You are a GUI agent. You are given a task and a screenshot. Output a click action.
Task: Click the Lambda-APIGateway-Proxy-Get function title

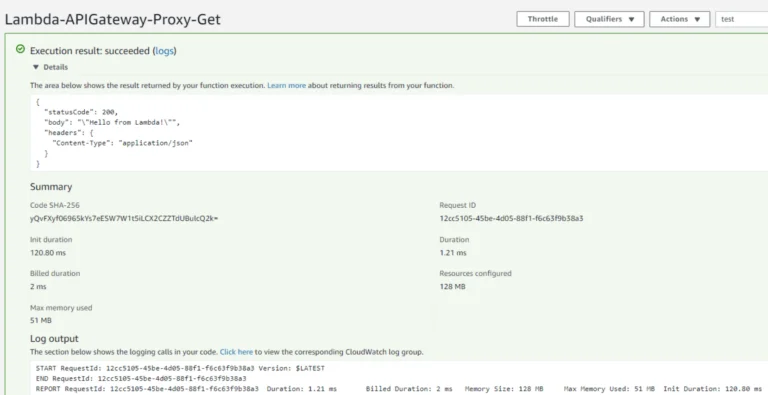point(113,19)
